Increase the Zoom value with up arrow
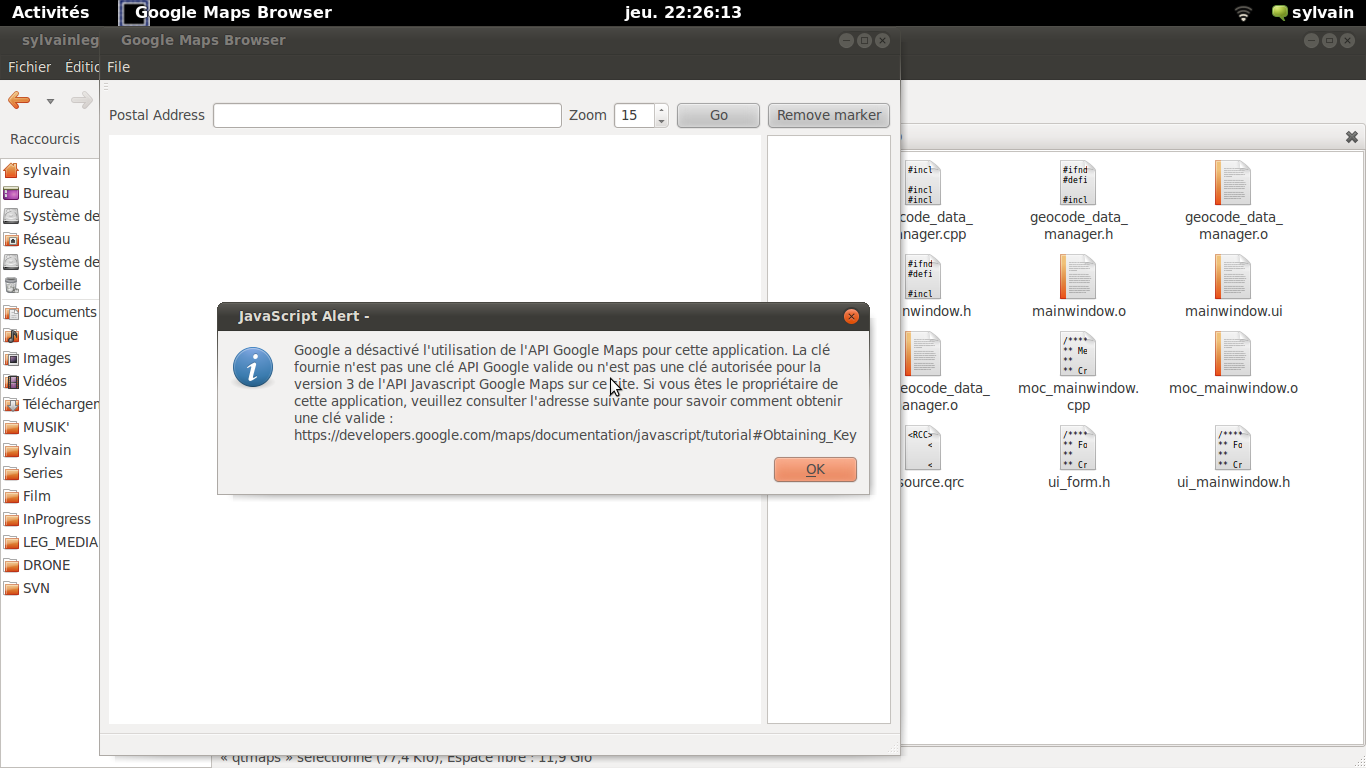The width and height of the screenshot is (1366, 768). [661, 110]
